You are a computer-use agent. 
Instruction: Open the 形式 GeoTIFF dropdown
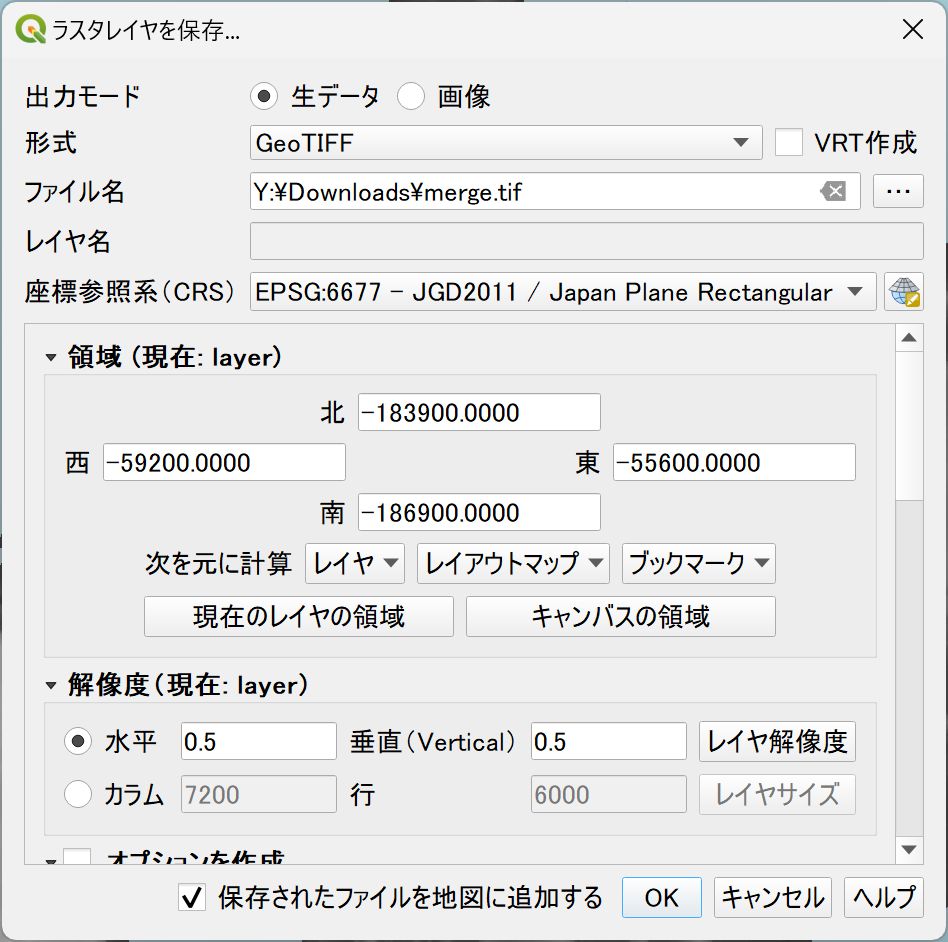click(506, 143)
